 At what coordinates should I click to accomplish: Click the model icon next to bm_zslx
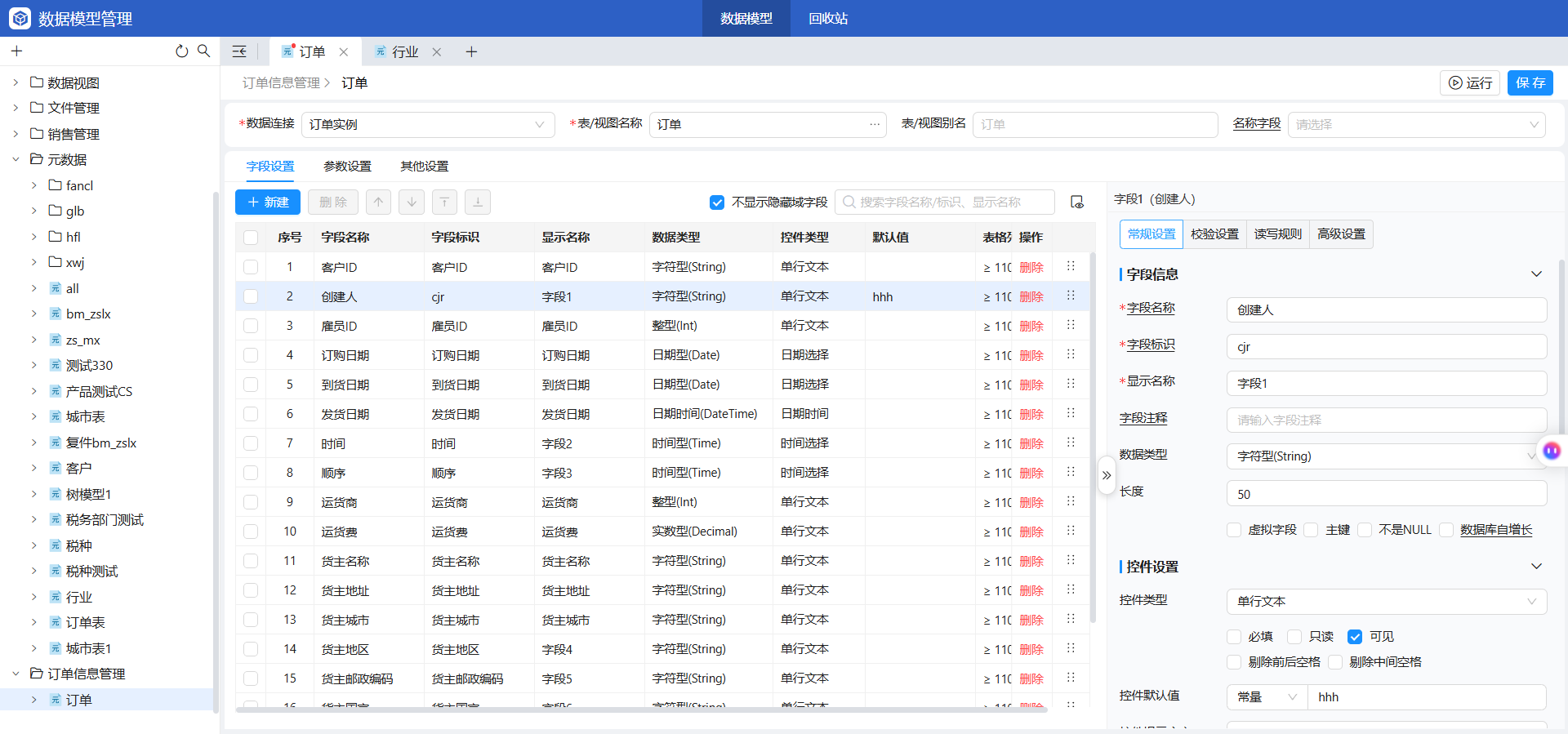tap(56, 314)
